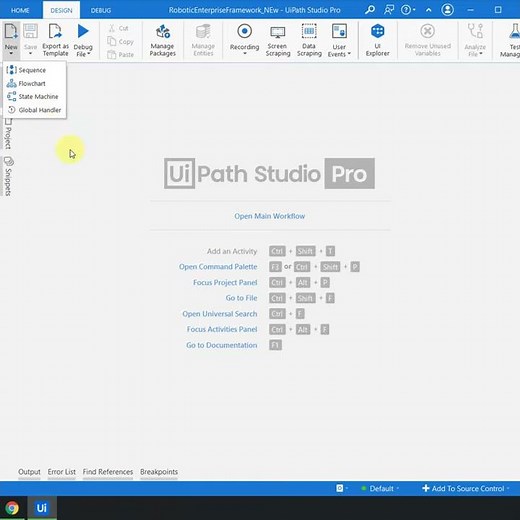Click the feedback icon in title bar
The height and width of the screenshot is (520, 520).
point(389,10)
